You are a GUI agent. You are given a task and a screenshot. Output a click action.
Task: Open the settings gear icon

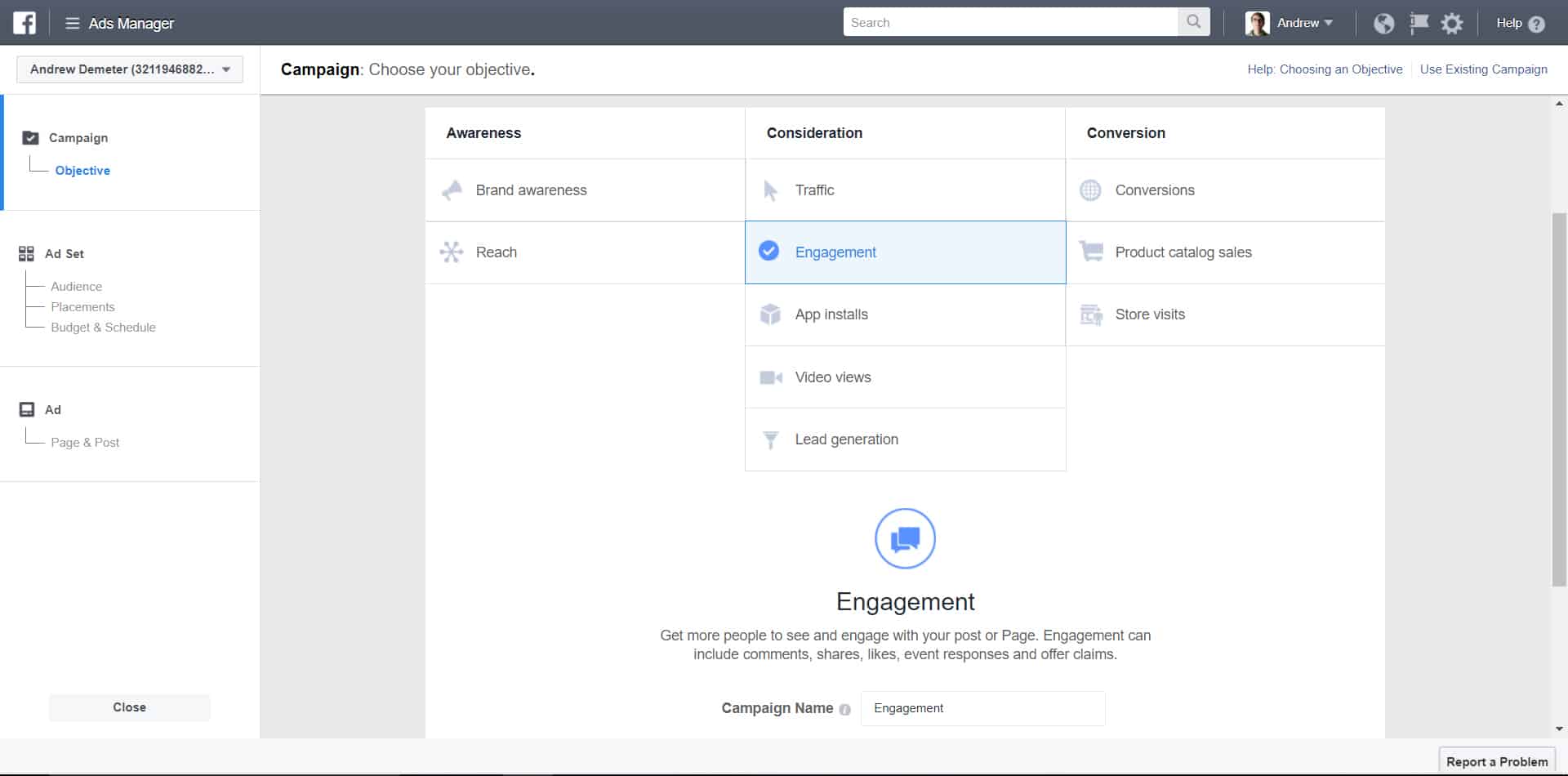pos(1452,23)
